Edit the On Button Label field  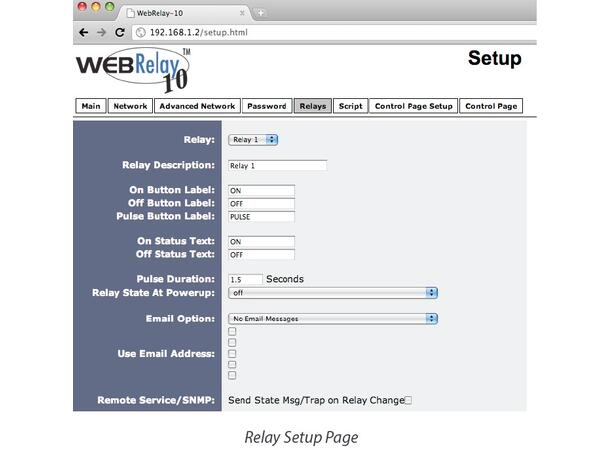[x=261, y=191]
